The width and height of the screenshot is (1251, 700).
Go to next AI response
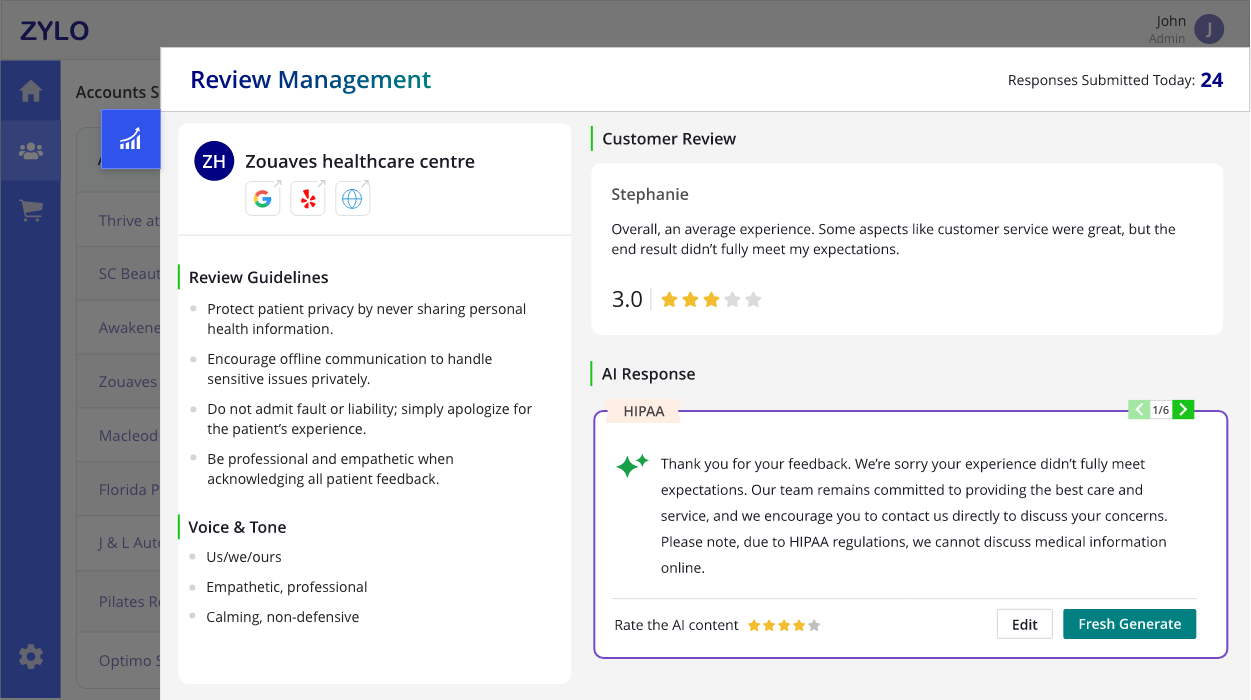click(1183, 409)
